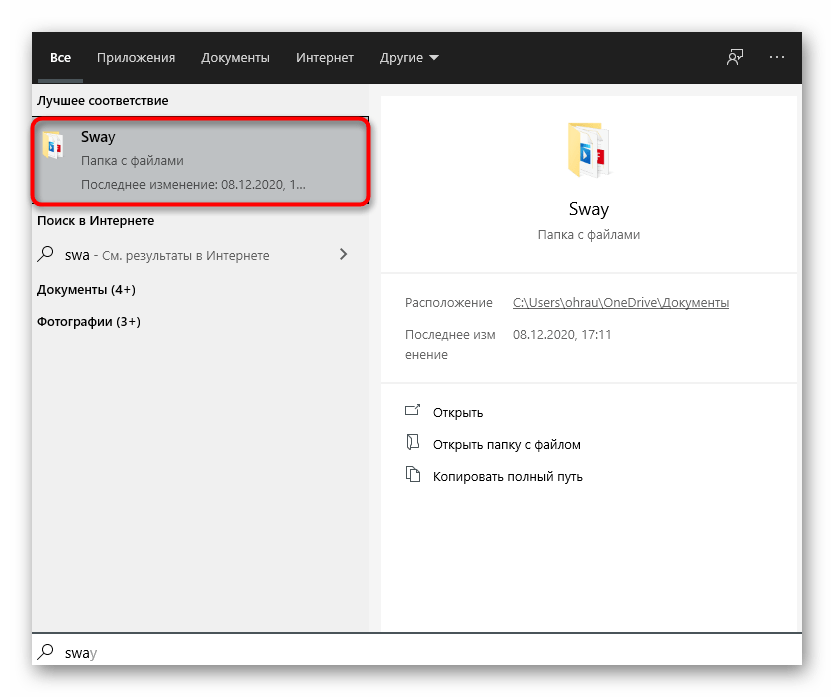Click Копировать полный путь action text
Screen dimensions: 834x697
(507, 476)
